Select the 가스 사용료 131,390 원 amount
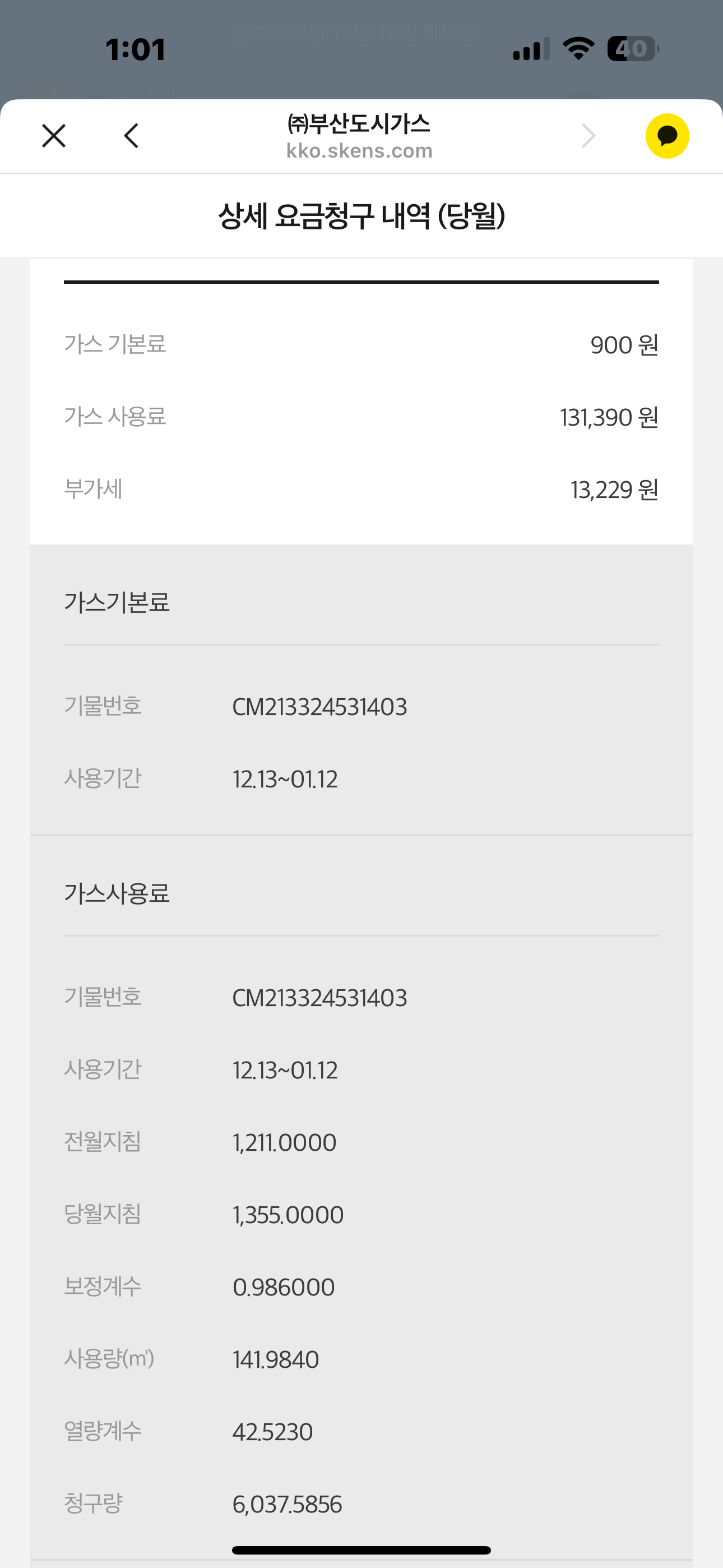The image size is (723, 1568). [x=609, y=418]
